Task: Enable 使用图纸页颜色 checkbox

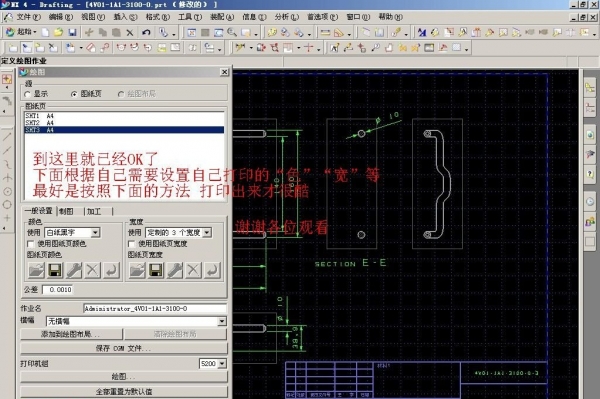Action: click(x=31, y=244)
